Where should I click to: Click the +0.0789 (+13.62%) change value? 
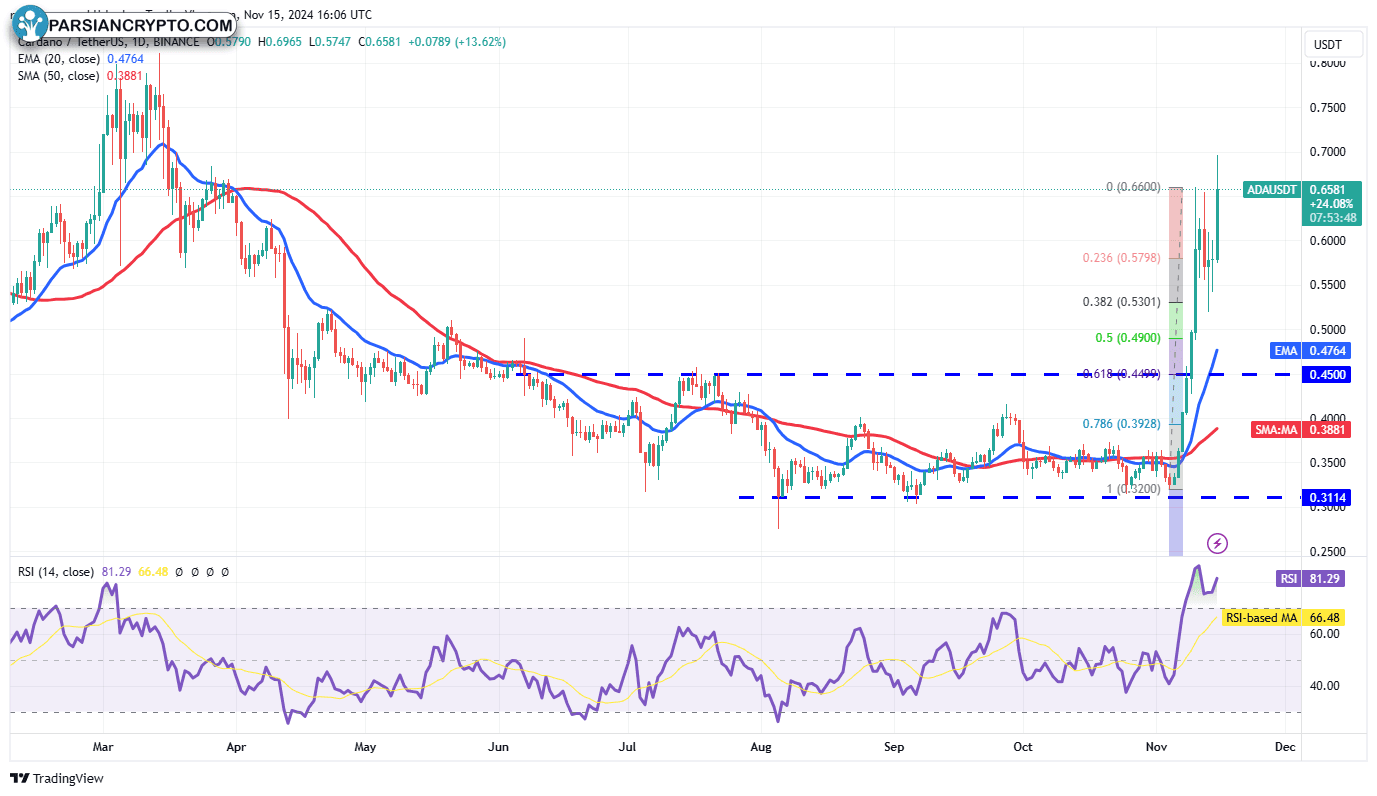(455, 42)
